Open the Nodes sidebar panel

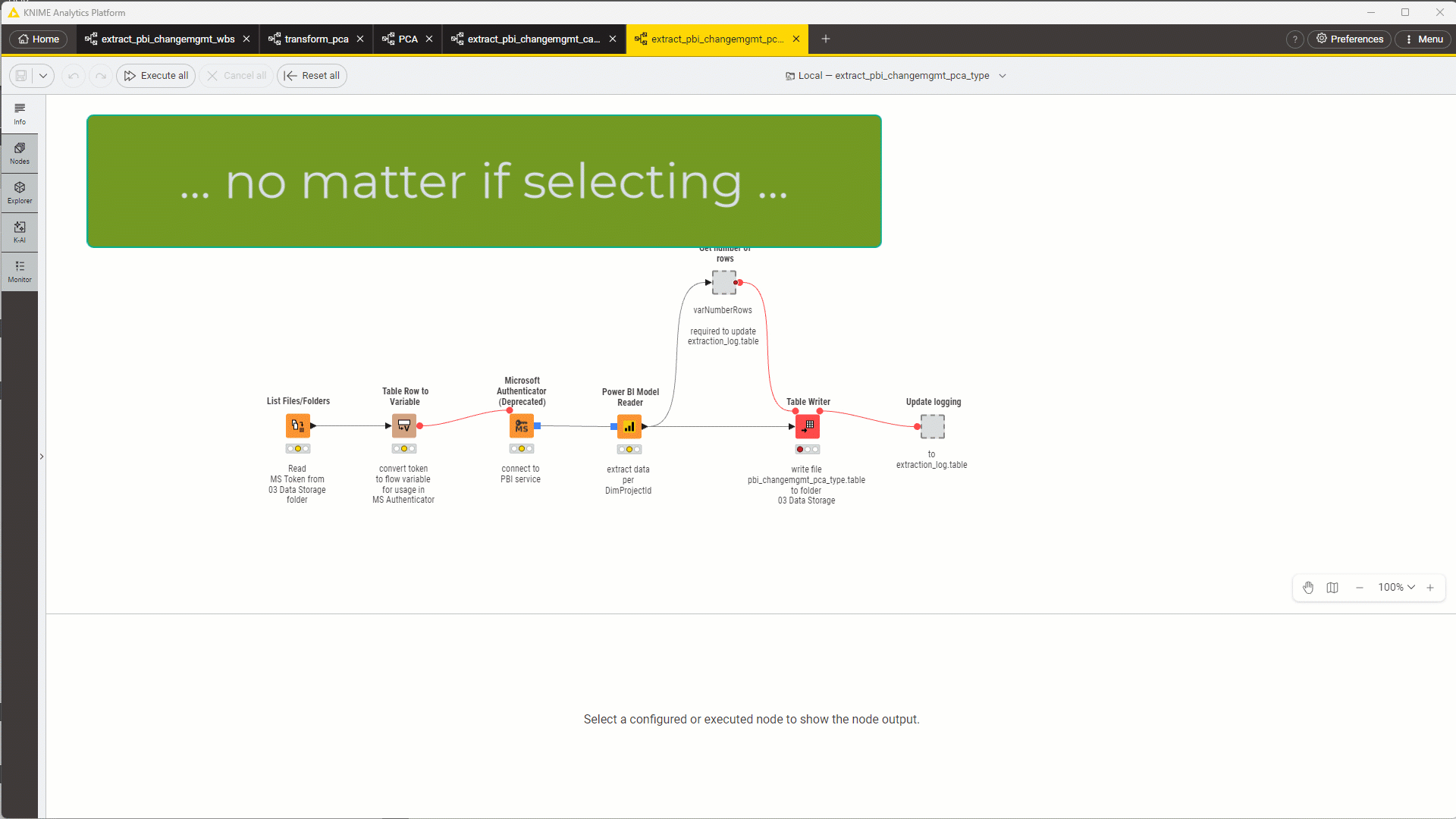click(20, 153)
